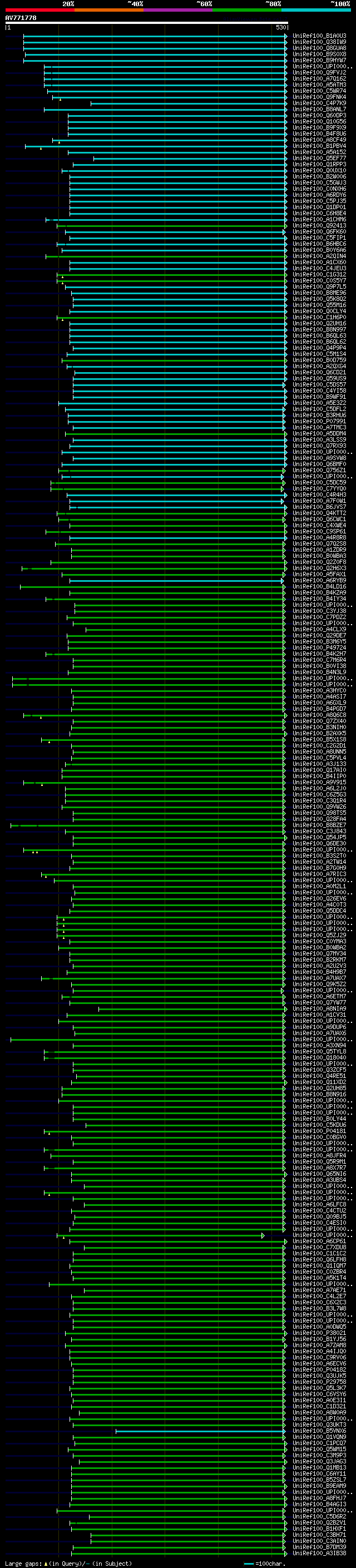Viewport: 356px width, 1568px height.
Task: Click the UniRef100_Q18040 label
Action: (x=319, y=1058)
